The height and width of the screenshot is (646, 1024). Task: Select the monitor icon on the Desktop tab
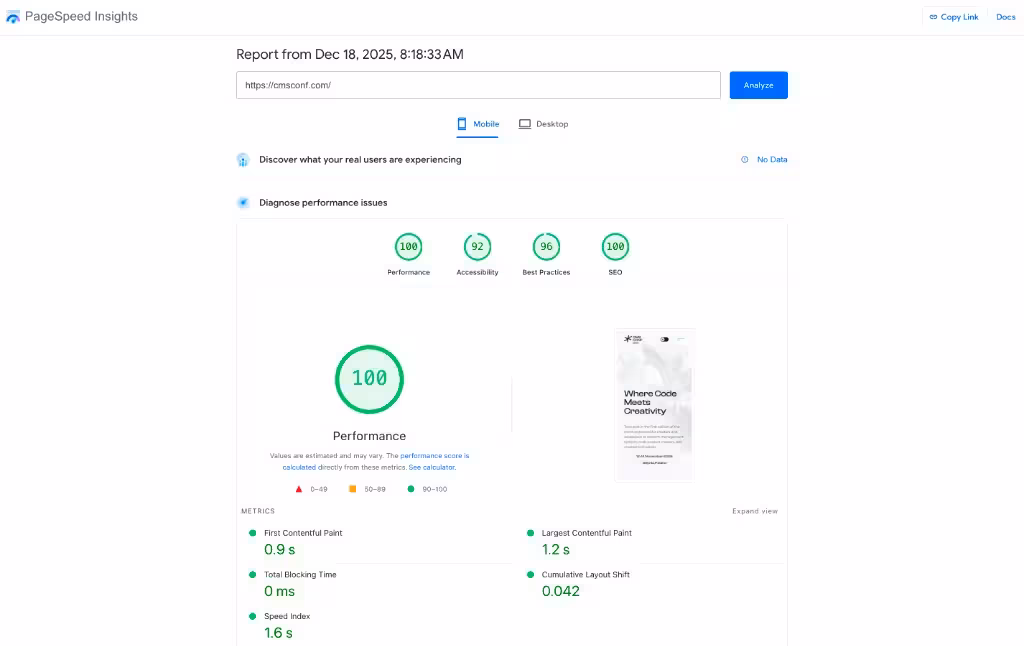click(524, 123)
